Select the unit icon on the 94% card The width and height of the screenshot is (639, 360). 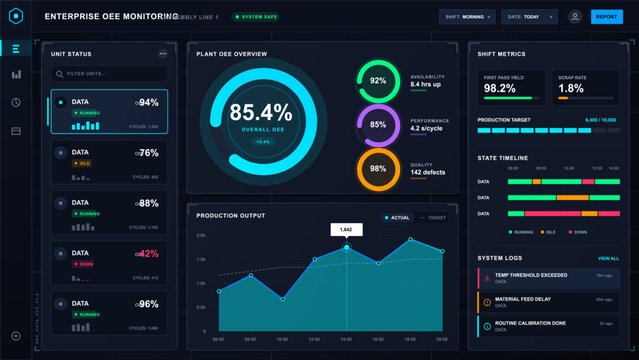(61, 102)
